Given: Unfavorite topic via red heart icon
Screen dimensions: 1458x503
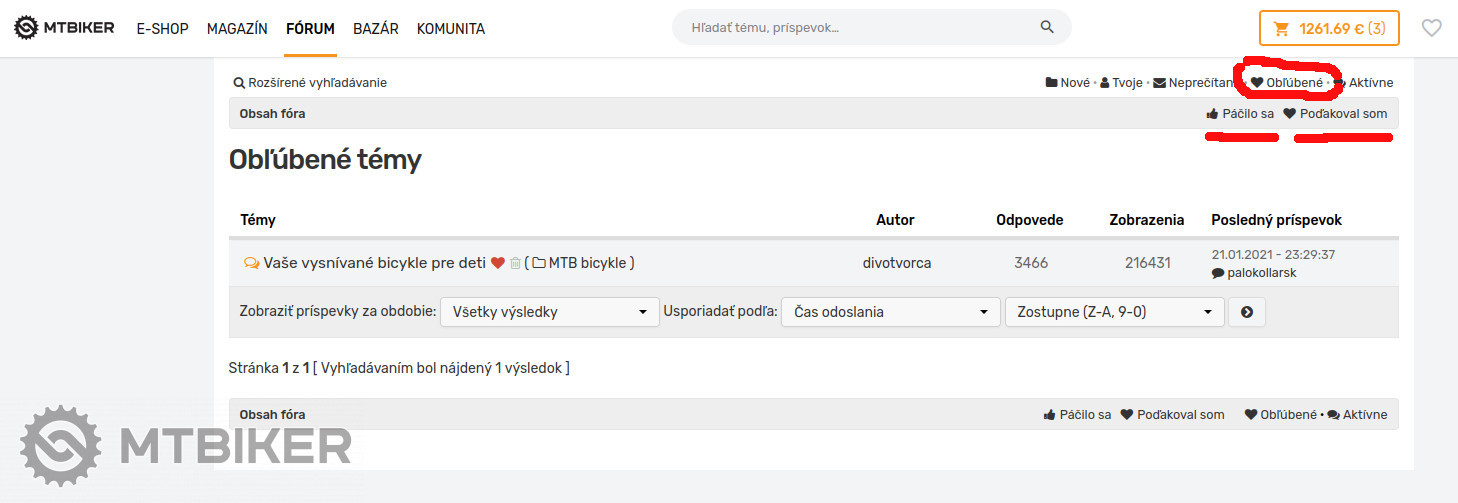Looking at the screenshot, I should tap(497, 263).
